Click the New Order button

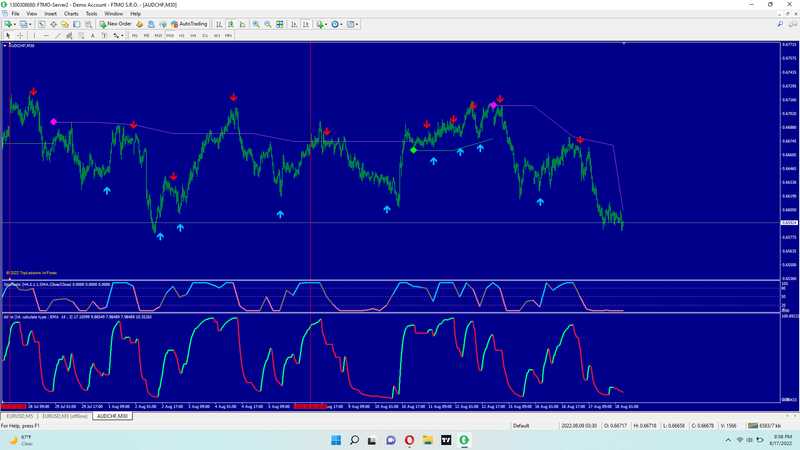115,24
